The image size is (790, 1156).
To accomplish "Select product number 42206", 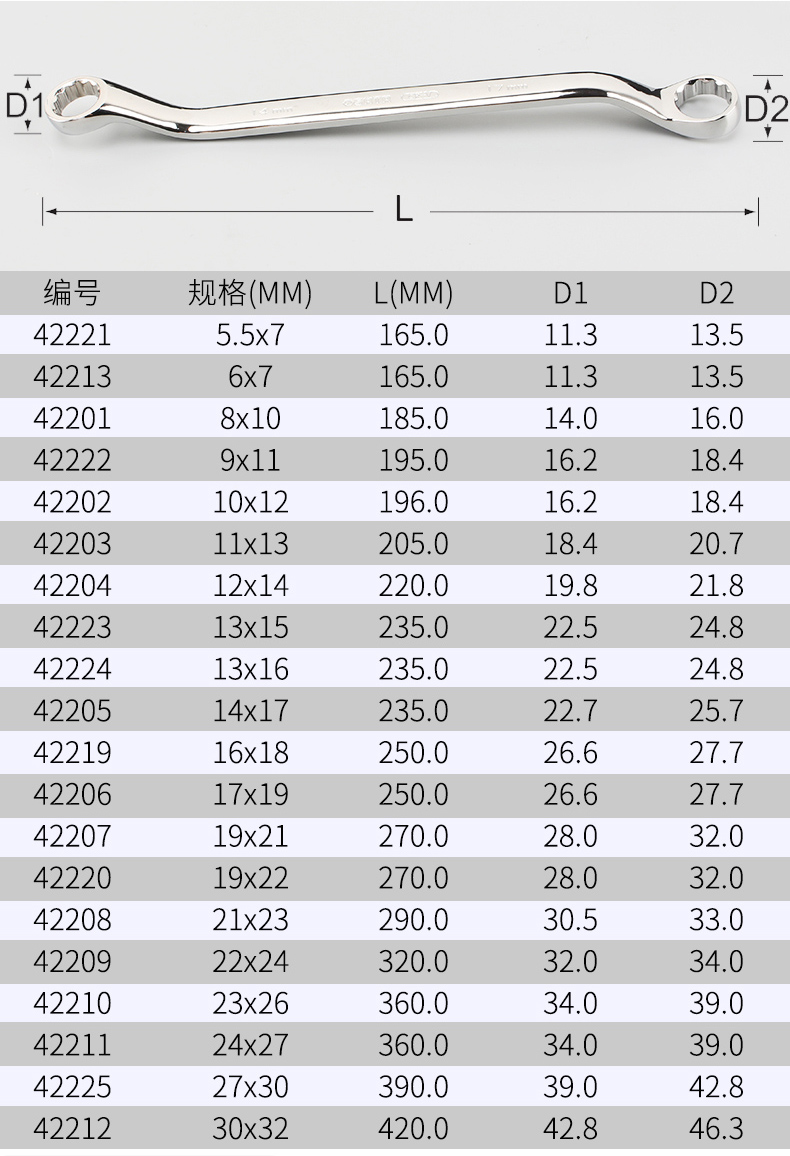I will [72, 794].
